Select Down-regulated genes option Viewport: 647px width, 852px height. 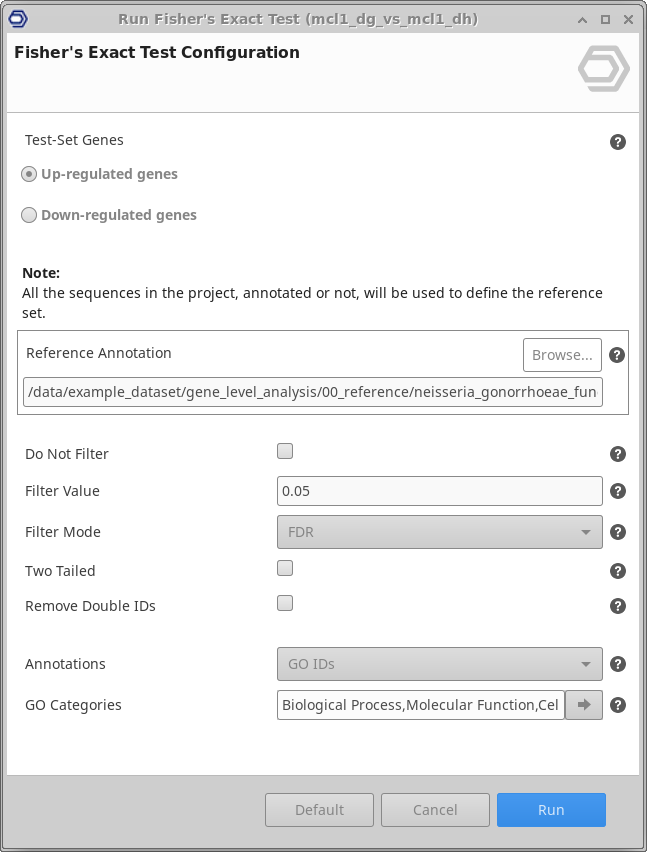coord(30,215)
